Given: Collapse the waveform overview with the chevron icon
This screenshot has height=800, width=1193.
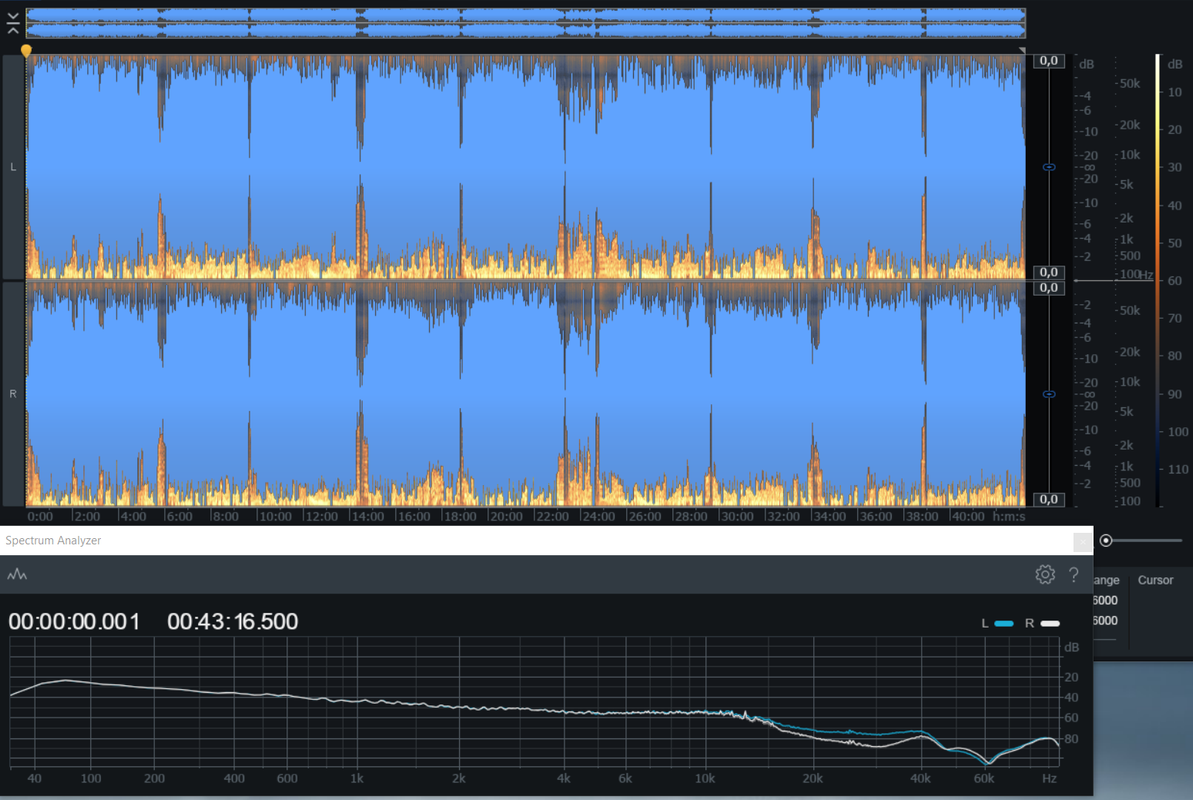Looking at the screenshot, I should click(13, 23).
